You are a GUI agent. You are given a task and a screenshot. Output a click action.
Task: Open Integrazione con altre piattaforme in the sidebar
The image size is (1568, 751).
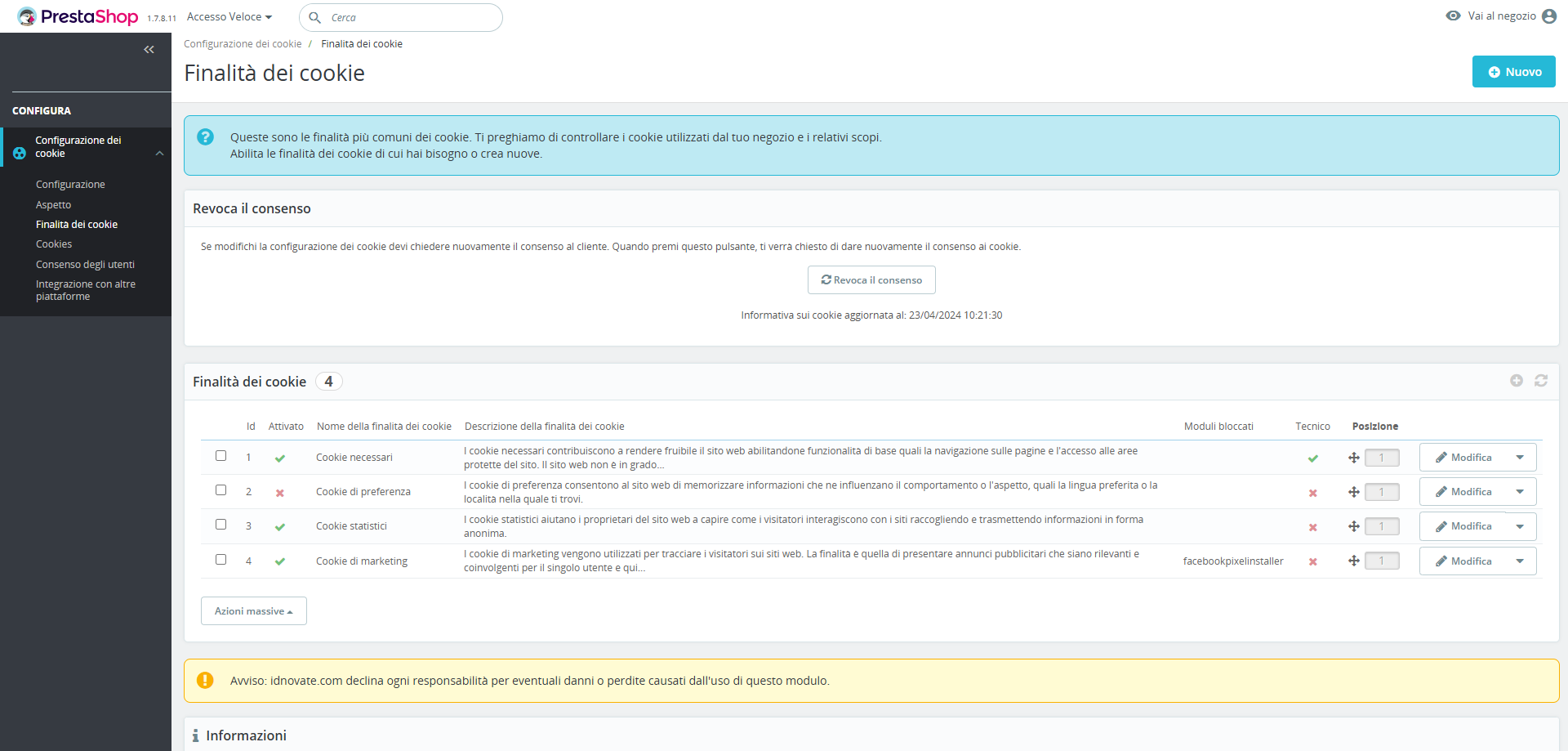86,290
